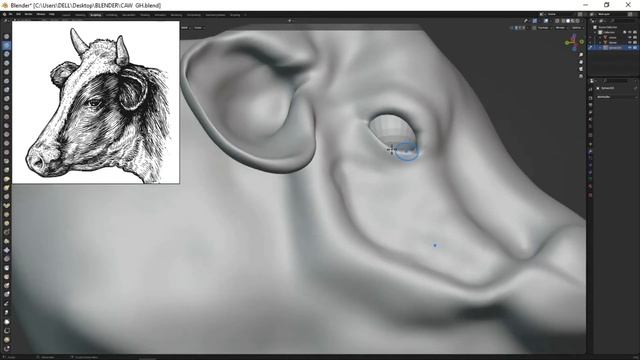Toggle Collection exclude checkbox in outliner
The height and width of the screenshot is (360, 640).
click(x=624, y=32)
